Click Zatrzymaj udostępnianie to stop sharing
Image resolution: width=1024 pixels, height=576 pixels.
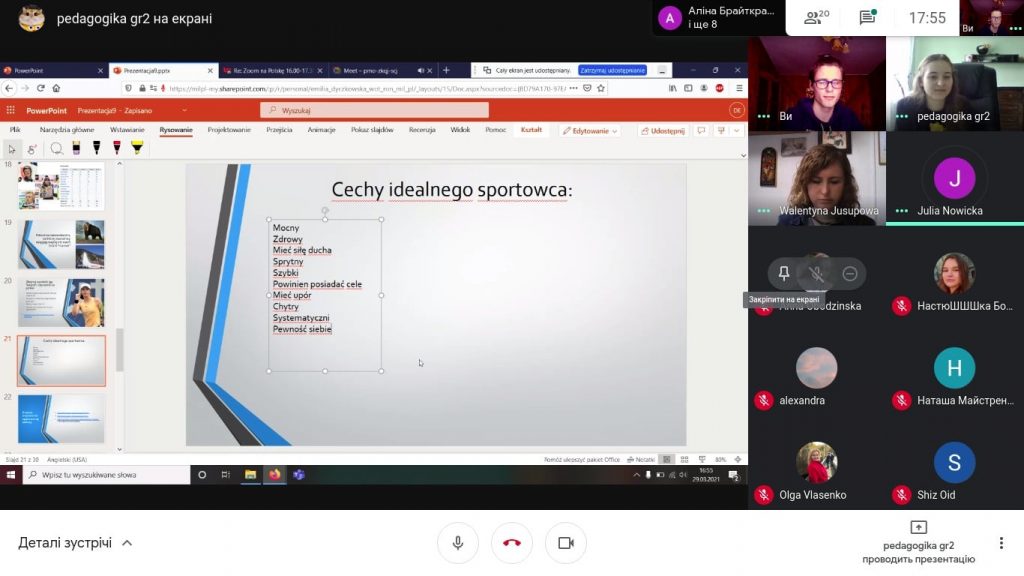click(612, 71)
